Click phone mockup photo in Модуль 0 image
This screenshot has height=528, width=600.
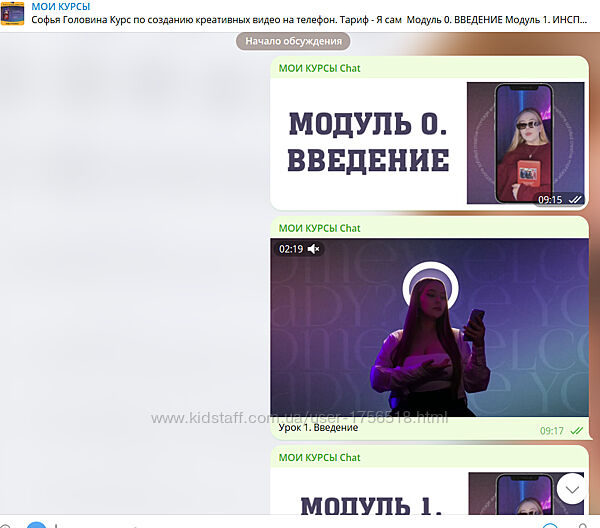click(x=525, y=143)
